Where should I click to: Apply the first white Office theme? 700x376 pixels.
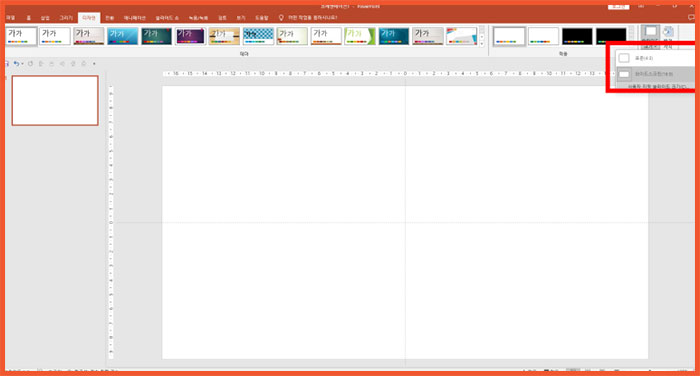click(x=21, y=36)
